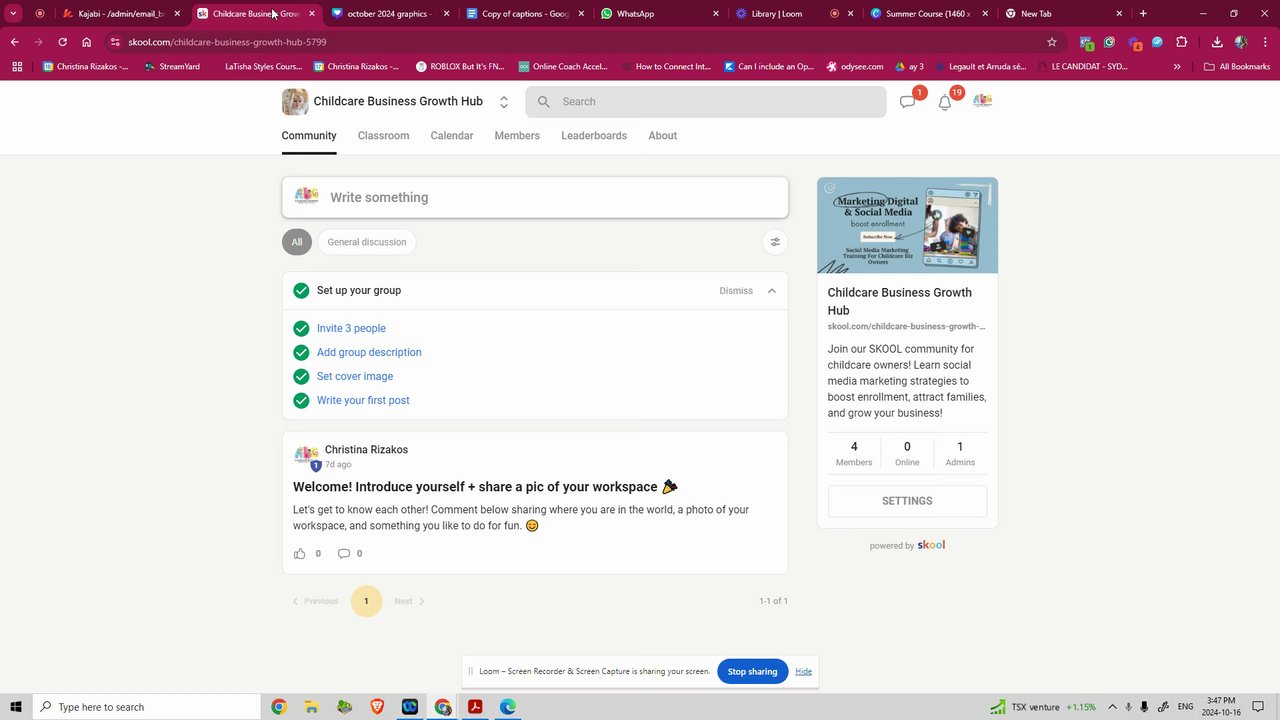Open Christina Rizakos profile name link
This screenshot has height=720, width=1280.
[x=366, y=450]
